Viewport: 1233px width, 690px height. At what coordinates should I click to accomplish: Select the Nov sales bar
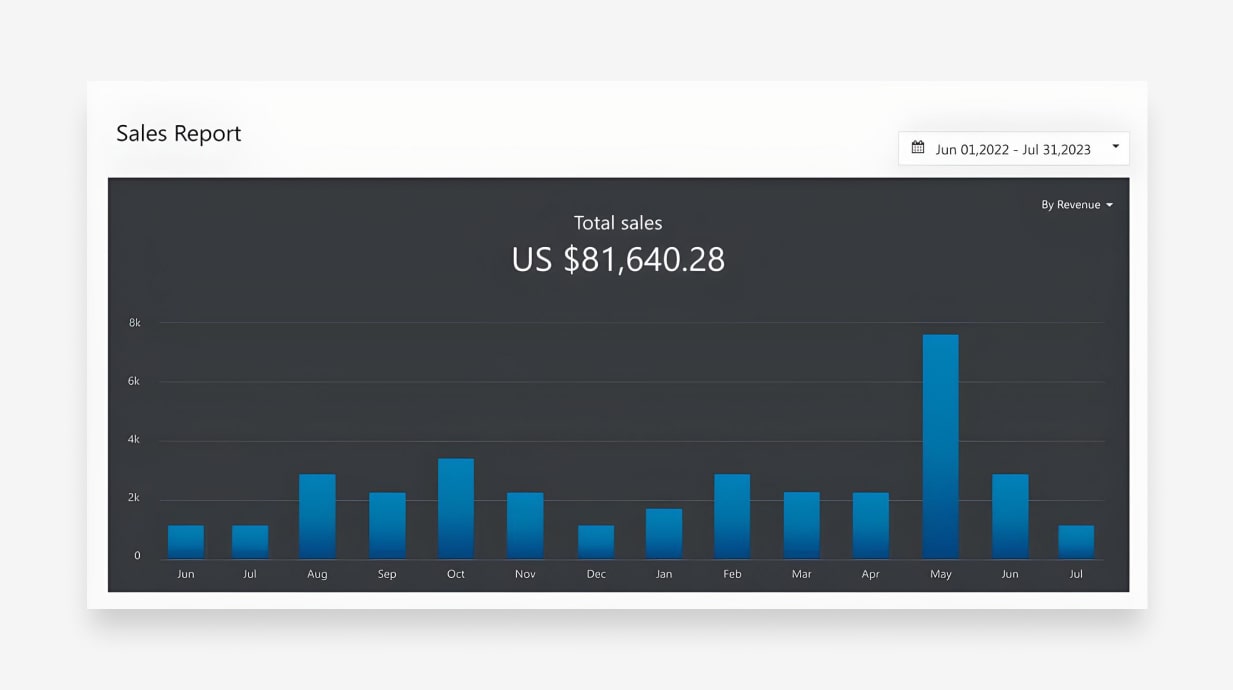525,525
